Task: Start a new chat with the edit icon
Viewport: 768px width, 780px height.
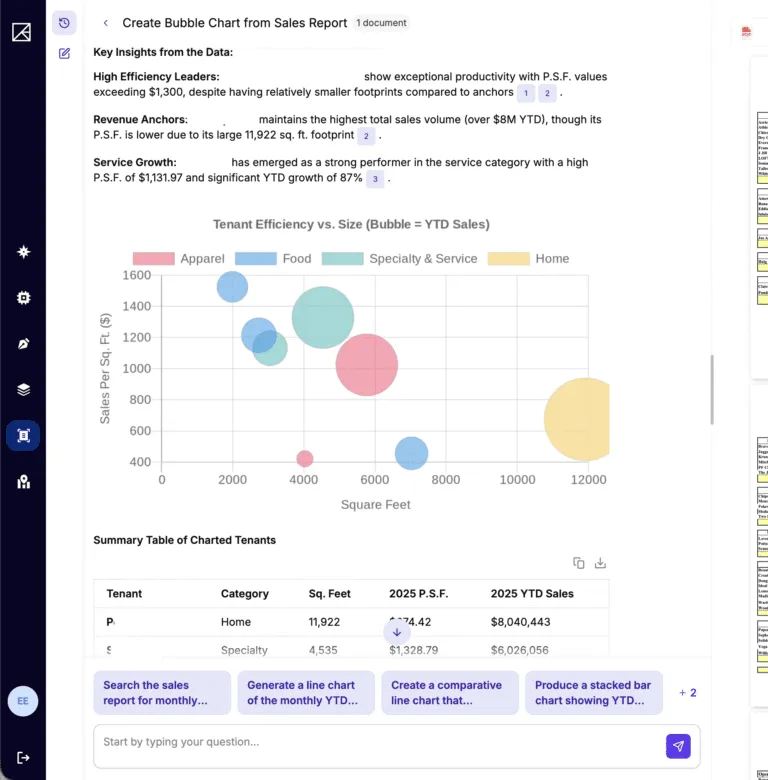Action: [64, 53]
